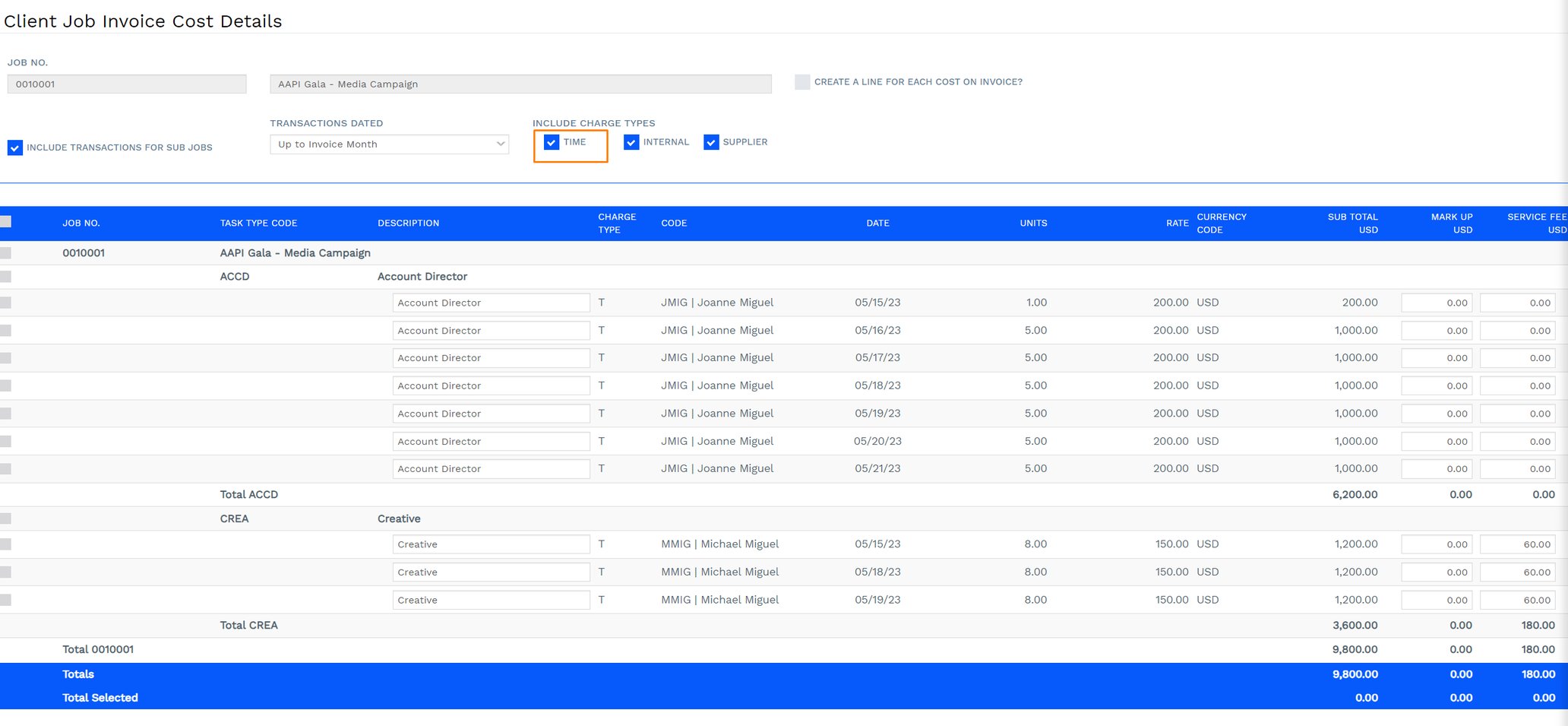
Task: Uncheck the TIME charge type checkbox
Action: pyautogui.click(x=552, y=142)
